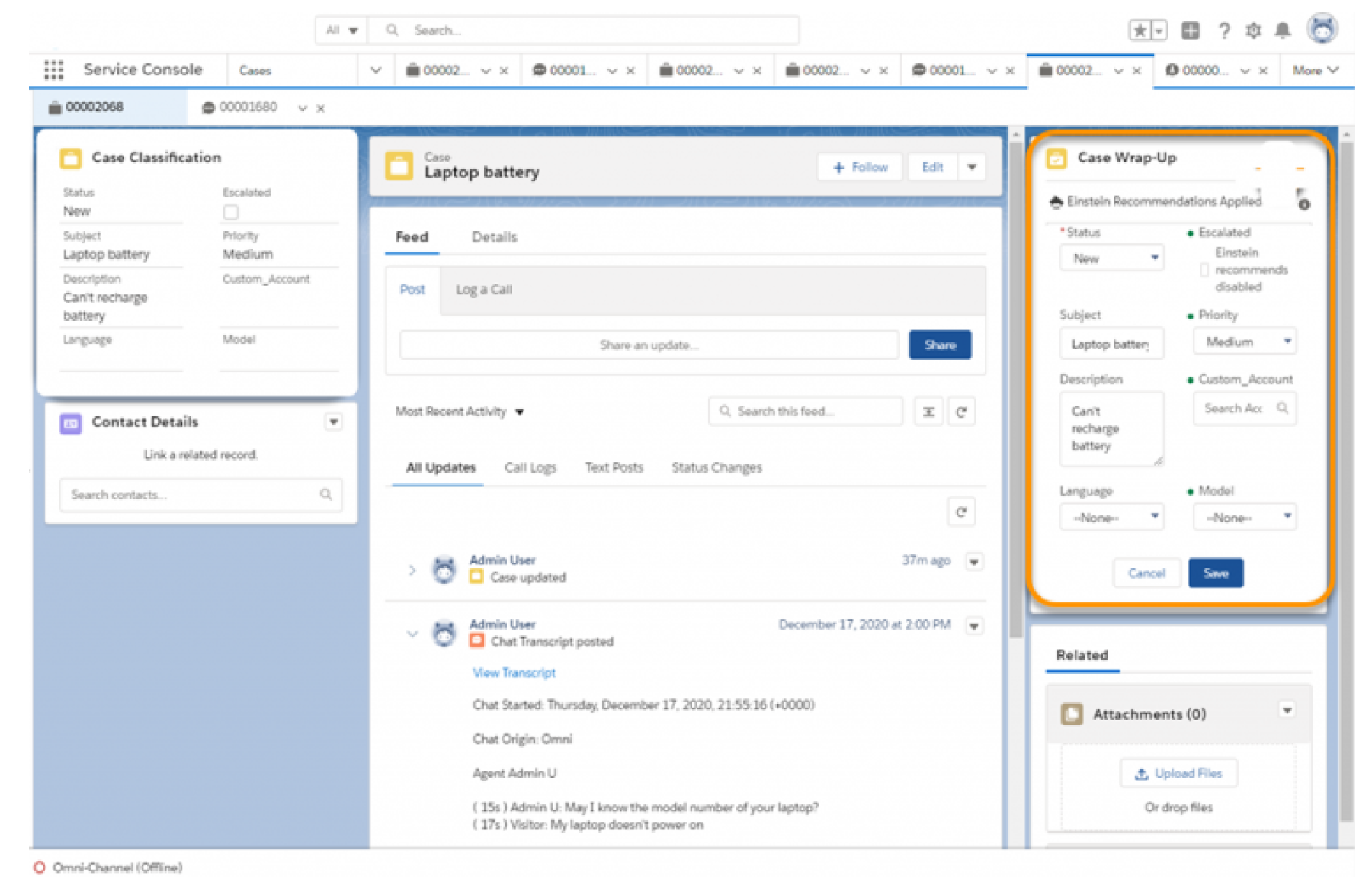Open the More tabs menu

pos(1316,70)
